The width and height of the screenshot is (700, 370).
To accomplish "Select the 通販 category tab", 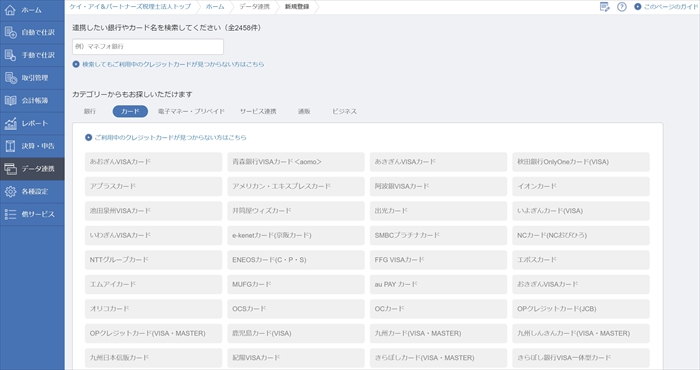I will pos(304,111).
